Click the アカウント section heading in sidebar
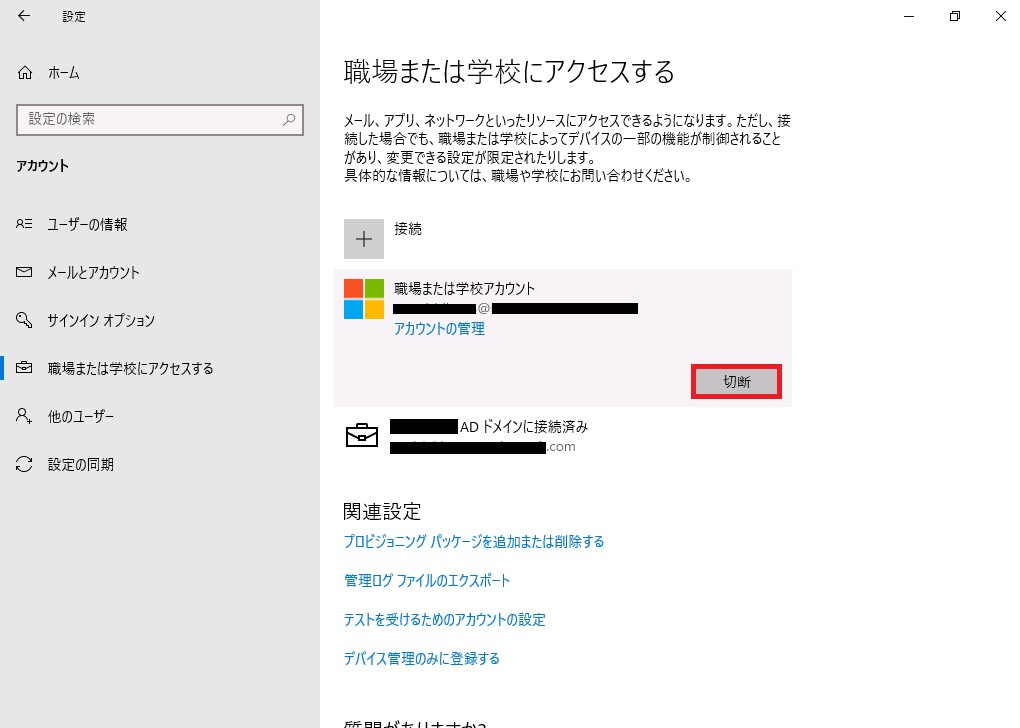Screen dimensions: 1020x728 click(42, 166)
